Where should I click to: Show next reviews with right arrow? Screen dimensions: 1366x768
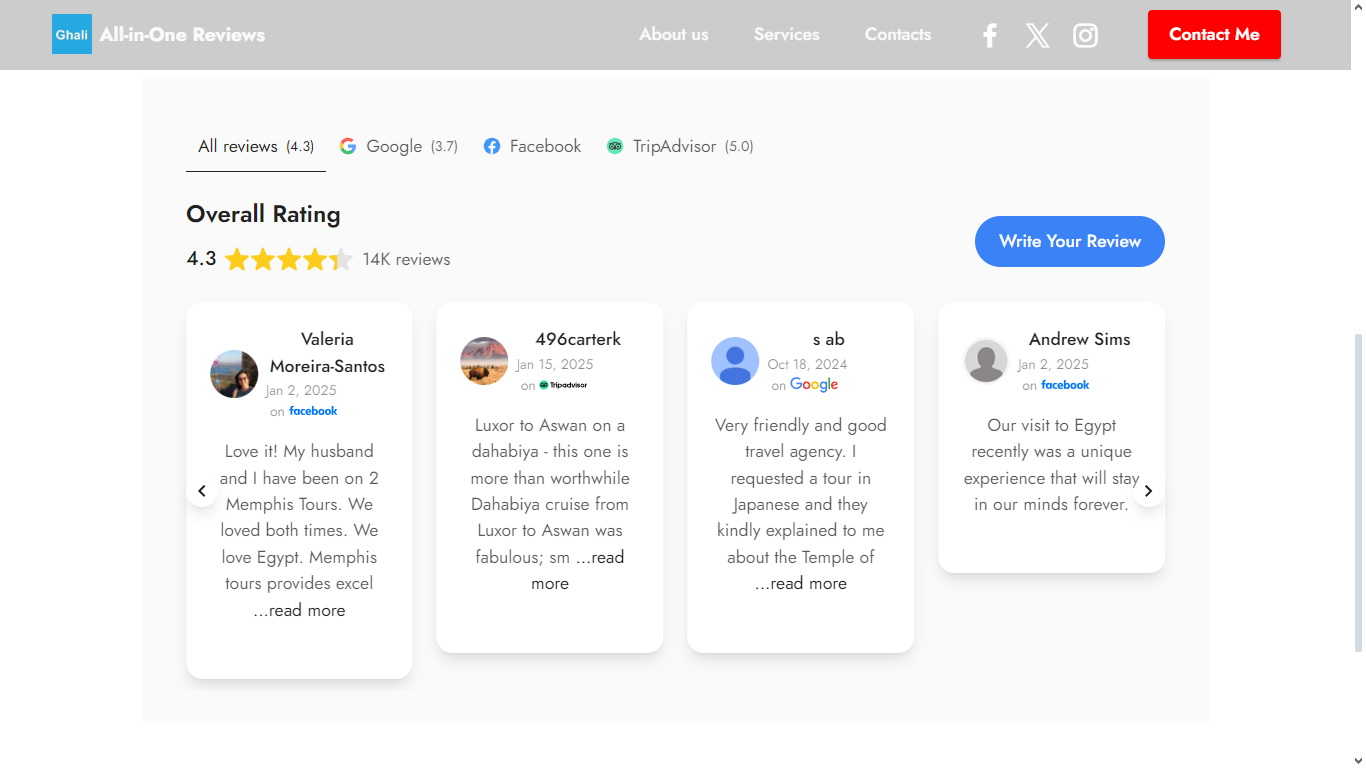[x=1148, y=491]
